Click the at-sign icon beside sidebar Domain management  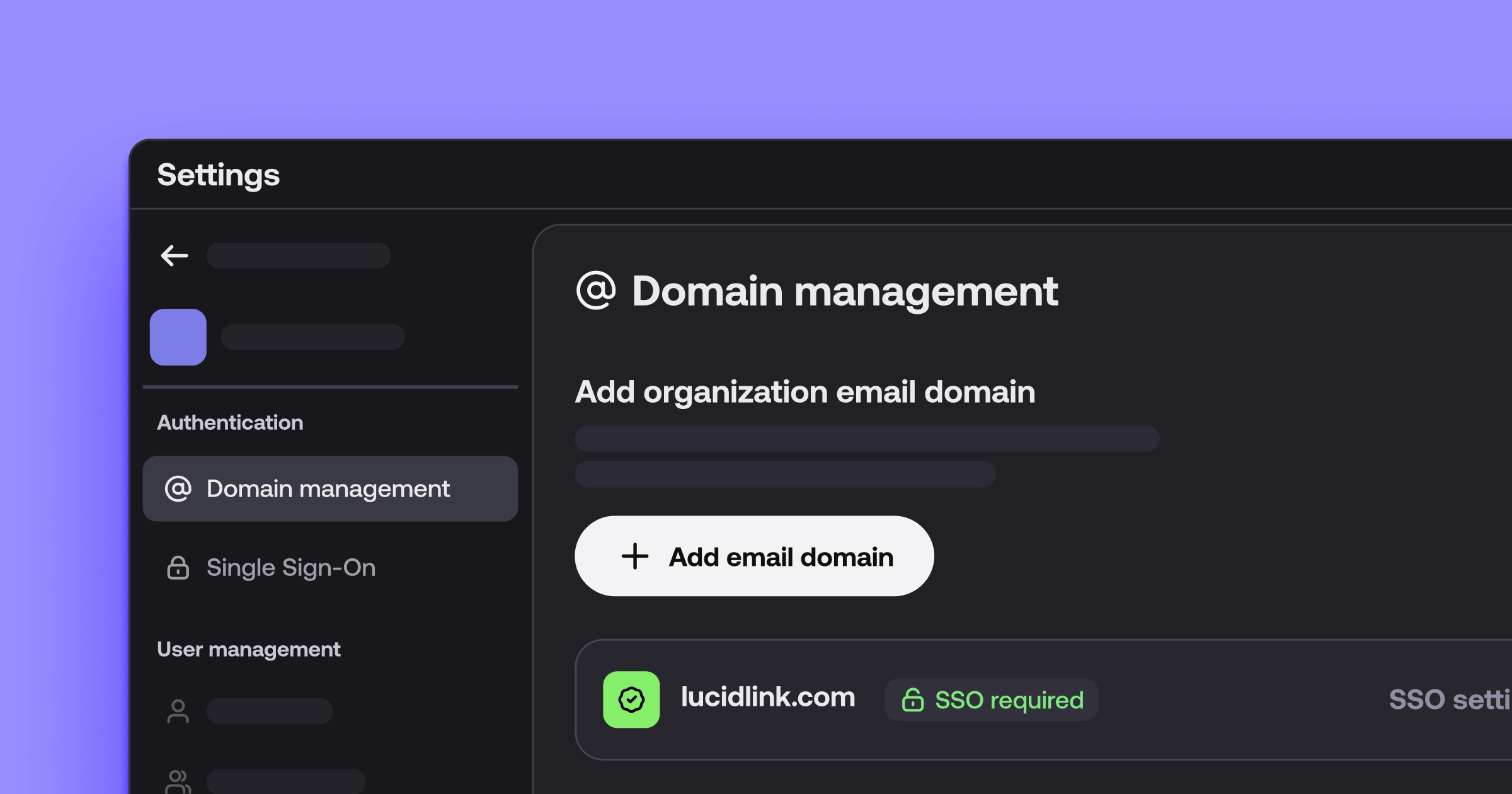click(178, 489)
